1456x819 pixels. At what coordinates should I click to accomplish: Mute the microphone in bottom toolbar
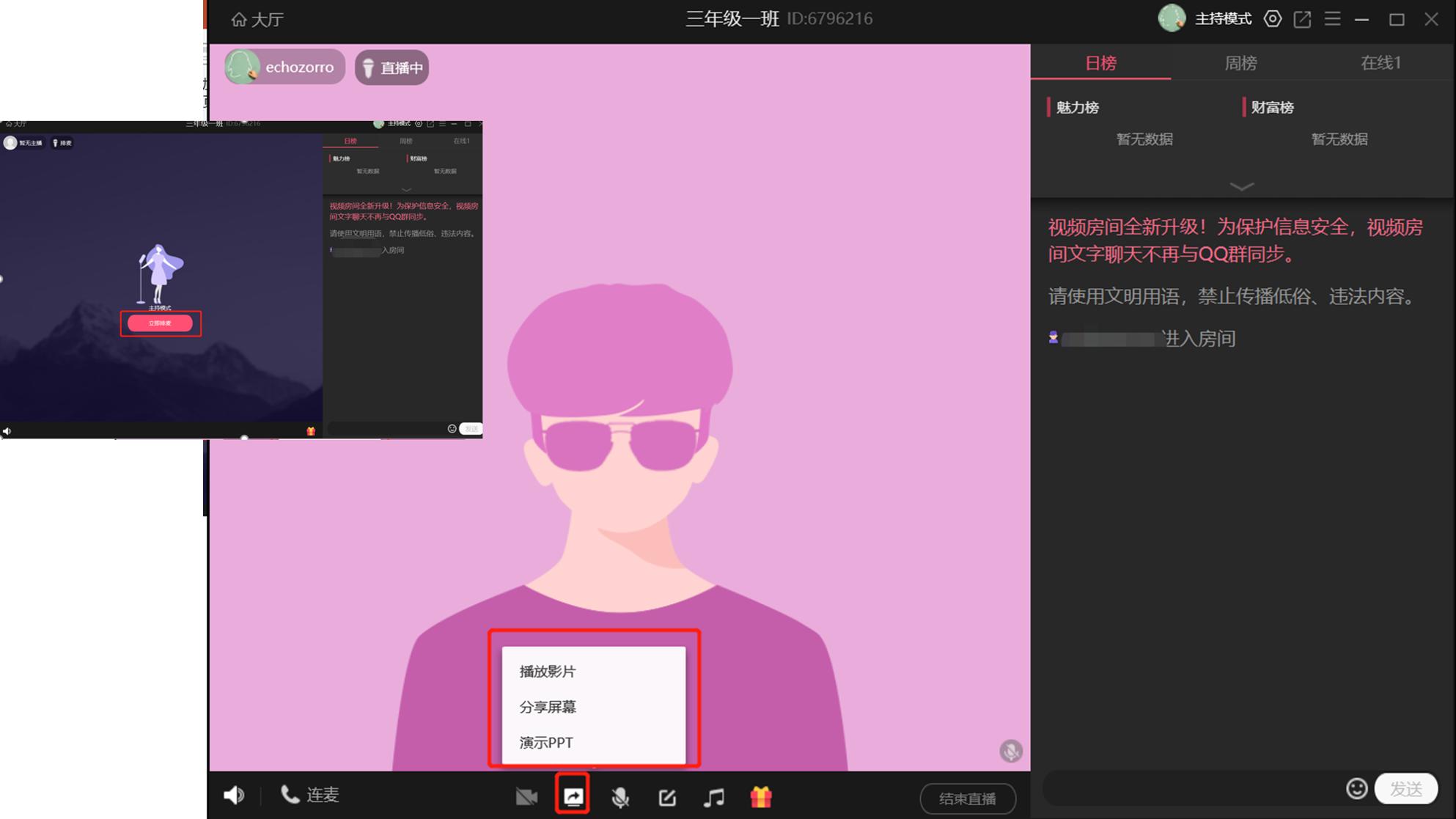tap(620, 797)
